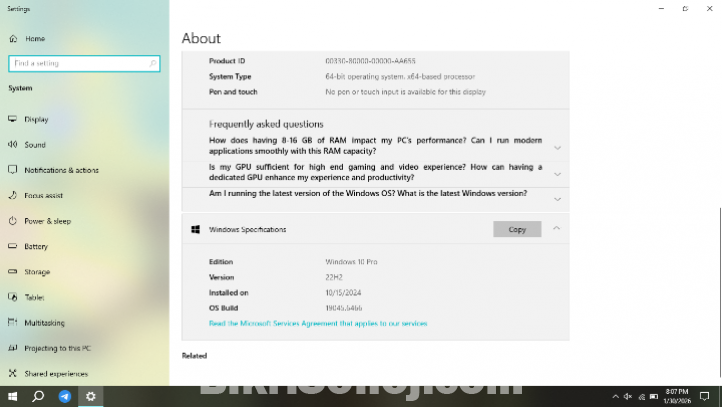The image size is (722, 407).
Task: Click the Copy button for Windows Specifications
Action: 517,229
